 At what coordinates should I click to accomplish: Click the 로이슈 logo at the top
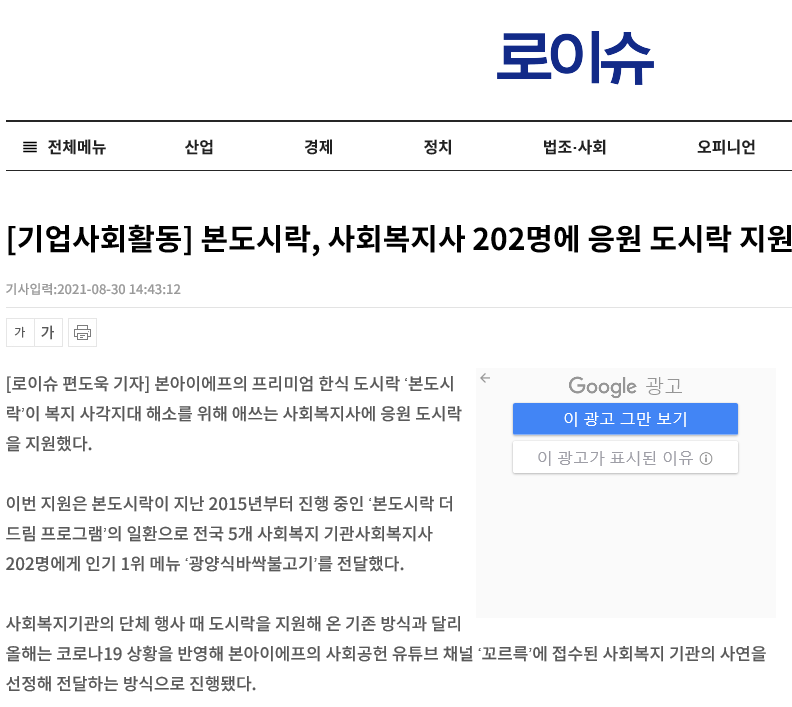coord(574,57)
